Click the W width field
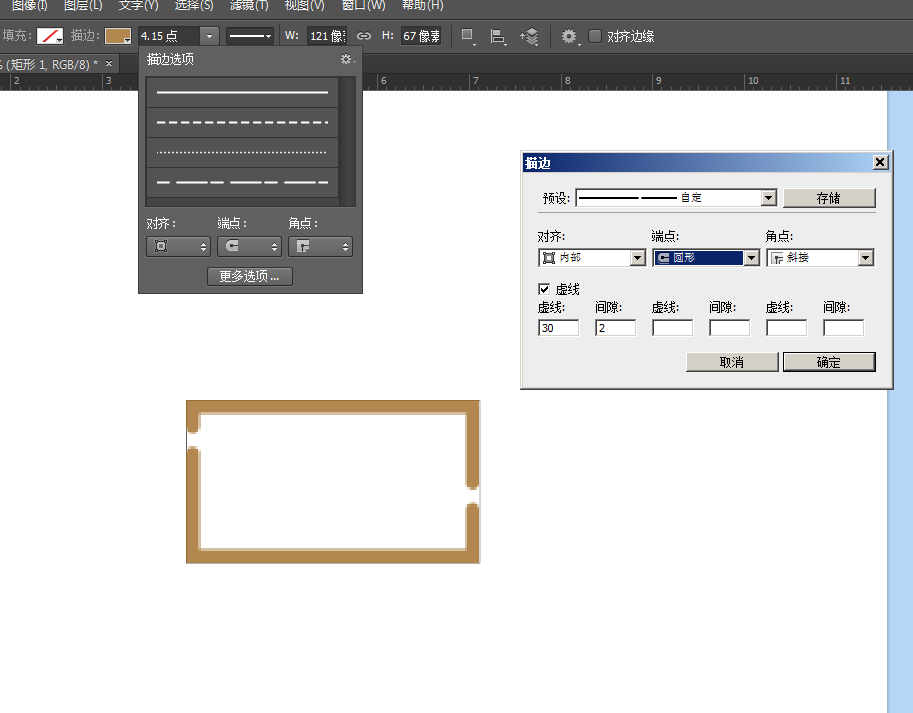Image resolution: width=913 pixels, height=713 pixels. 327,36
